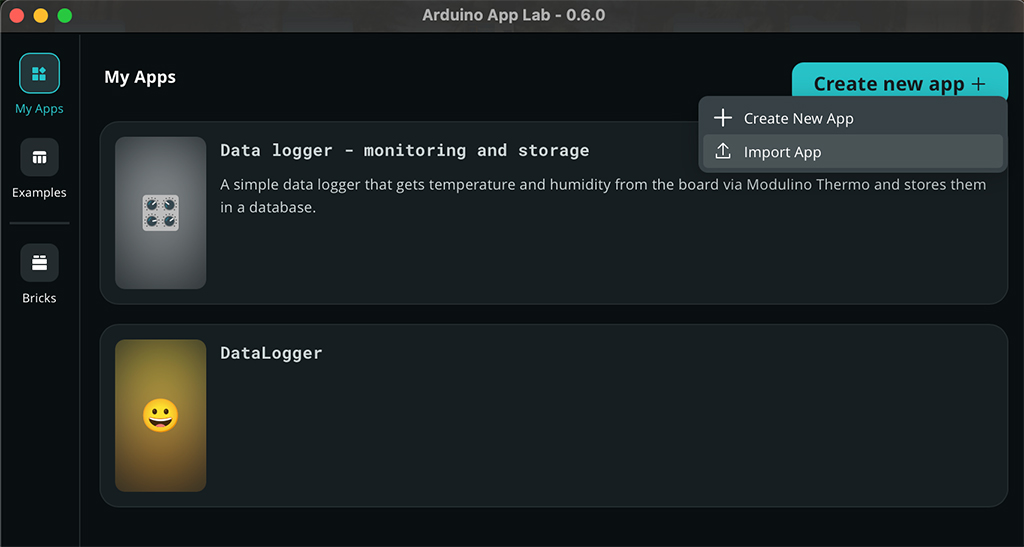The width and height of the screenshot is (1024, 547).
Task: Open the DataLogger app title
Action: coord(271,352)
